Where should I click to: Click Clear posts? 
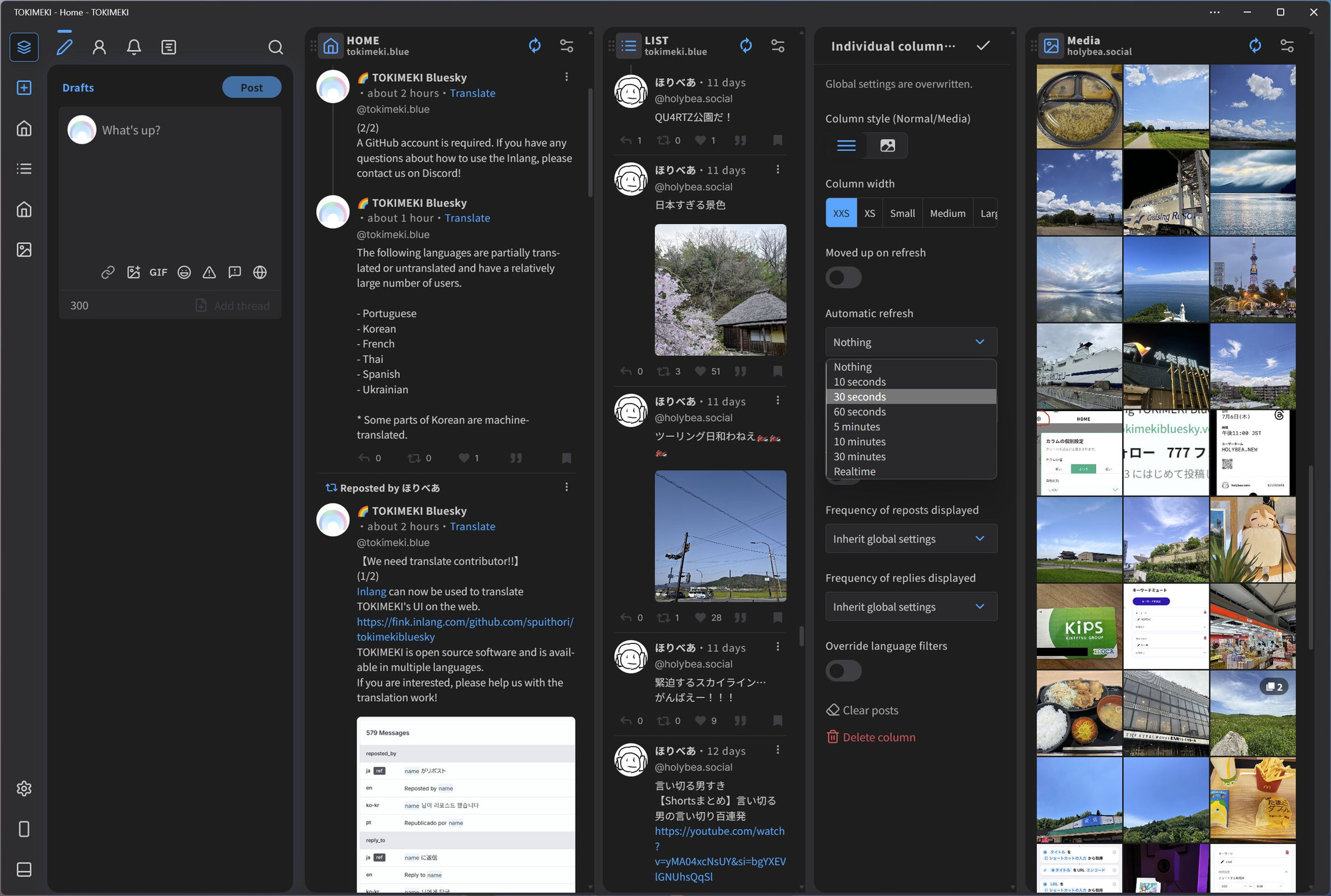862,710
